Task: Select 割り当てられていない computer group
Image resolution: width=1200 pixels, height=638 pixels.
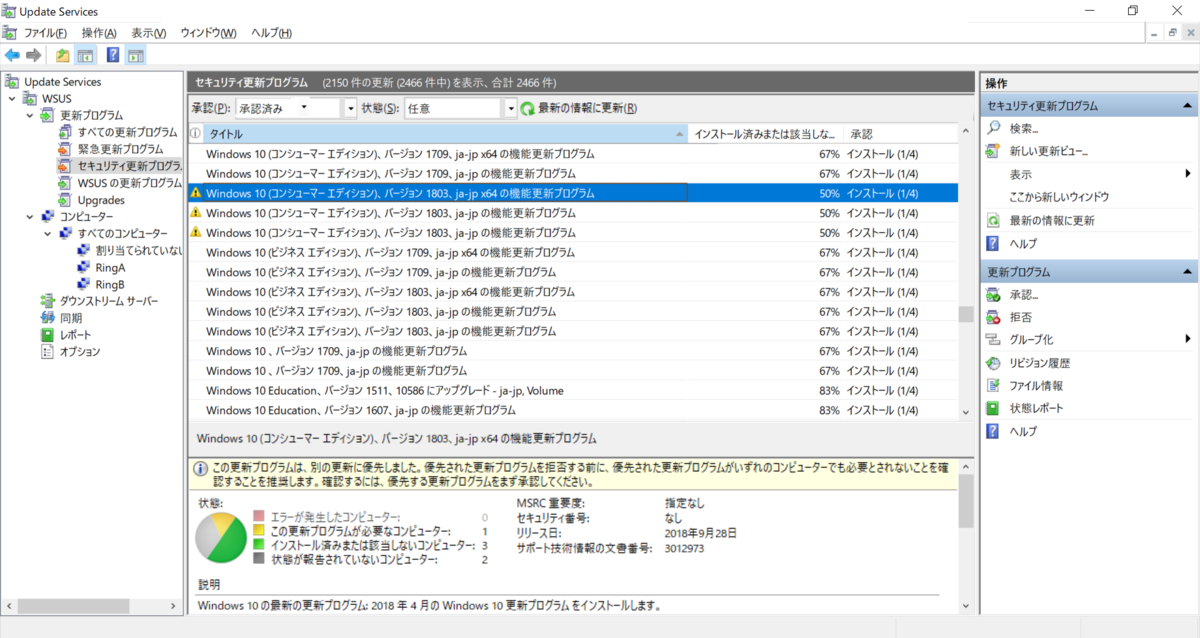Action: tap(139, 250)
